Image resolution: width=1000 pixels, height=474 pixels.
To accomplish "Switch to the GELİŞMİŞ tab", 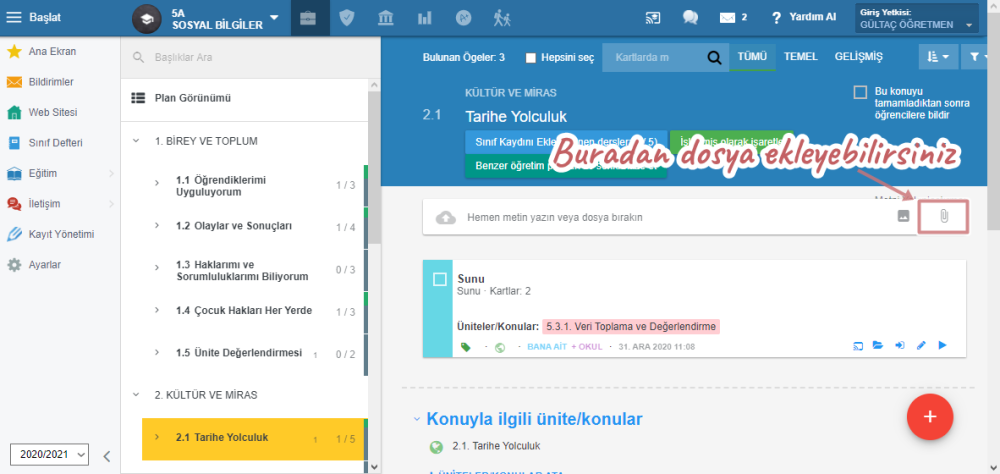I will pyautogui.click(x=859, y=57).
